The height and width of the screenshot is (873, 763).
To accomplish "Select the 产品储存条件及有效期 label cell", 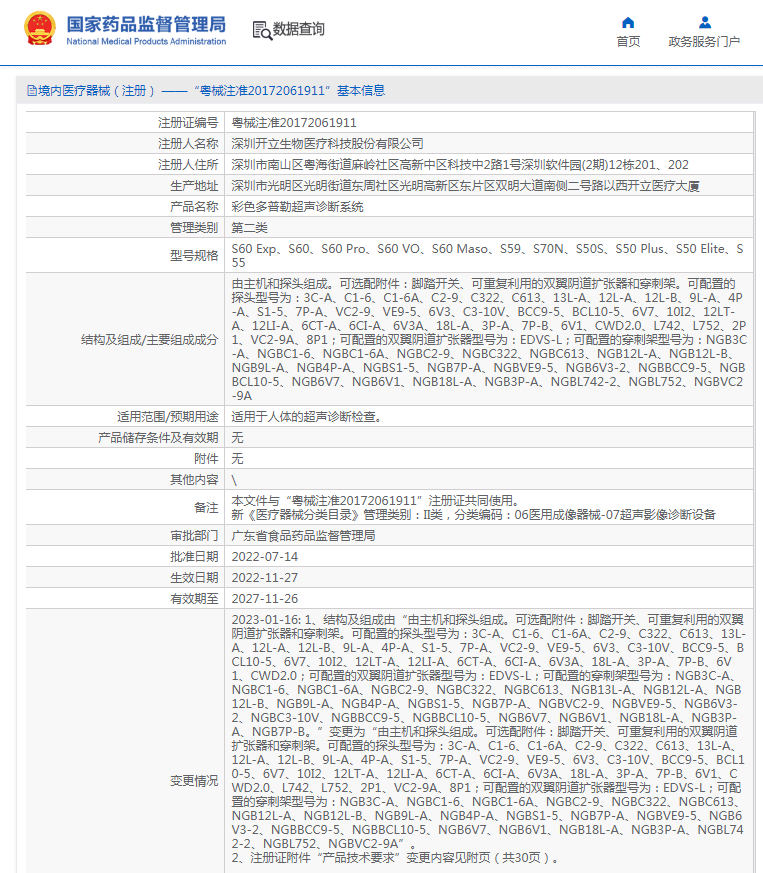I will click(x=125, y=438).
